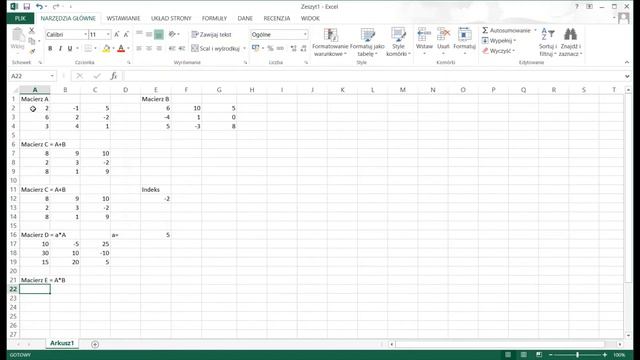The height and width of the screenshot is (360, 640).
Task: Click the insert function fx icon
Action: click(x=114, y=76)
